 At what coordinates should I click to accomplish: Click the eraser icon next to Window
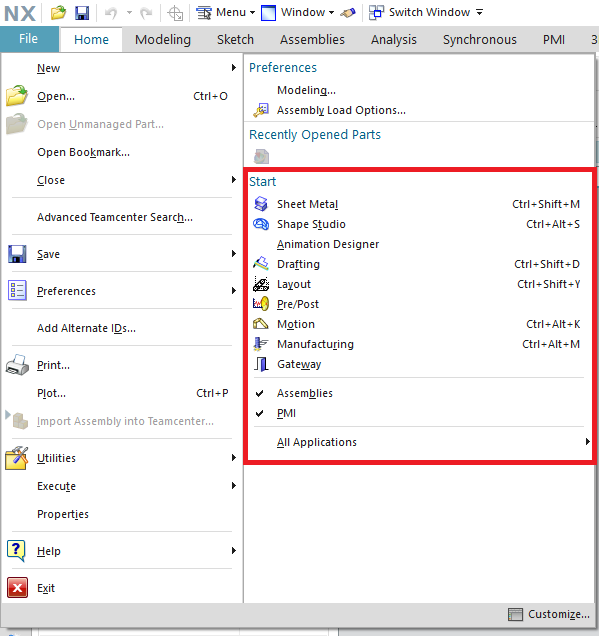click(x=348, y=13)
